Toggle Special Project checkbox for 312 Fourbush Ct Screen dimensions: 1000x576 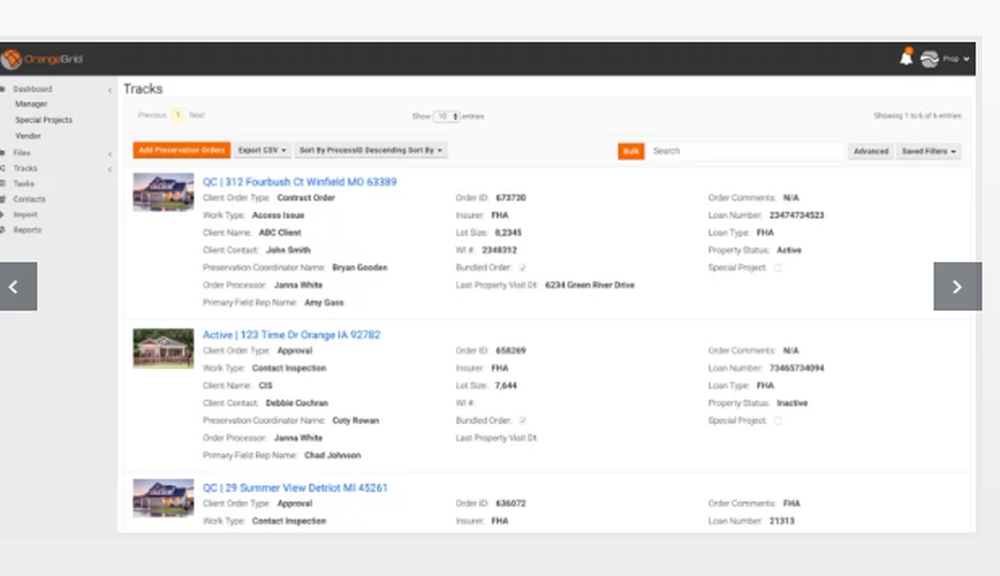point(777,268)
